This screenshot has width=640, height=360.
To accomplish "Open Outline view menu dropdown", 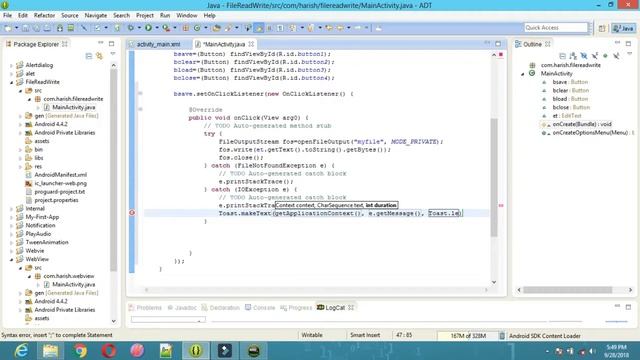I will coord(629,54).
